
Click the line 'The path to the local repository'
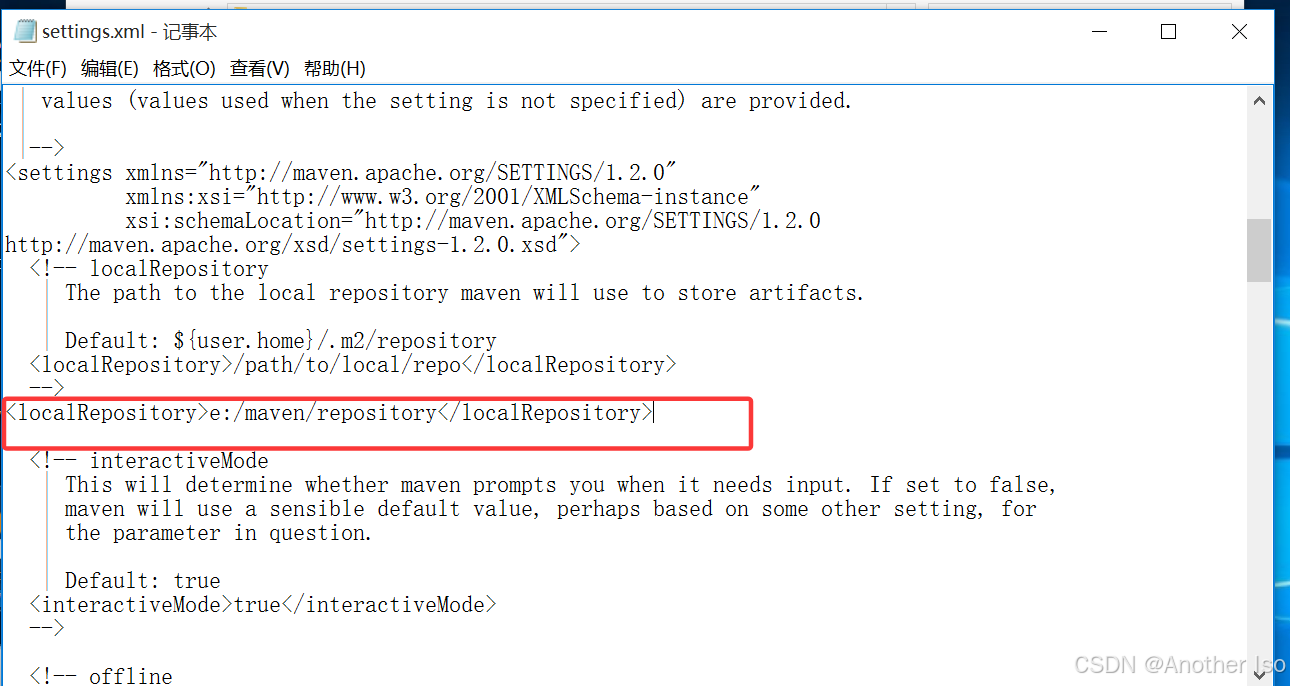tap(464, 293)
